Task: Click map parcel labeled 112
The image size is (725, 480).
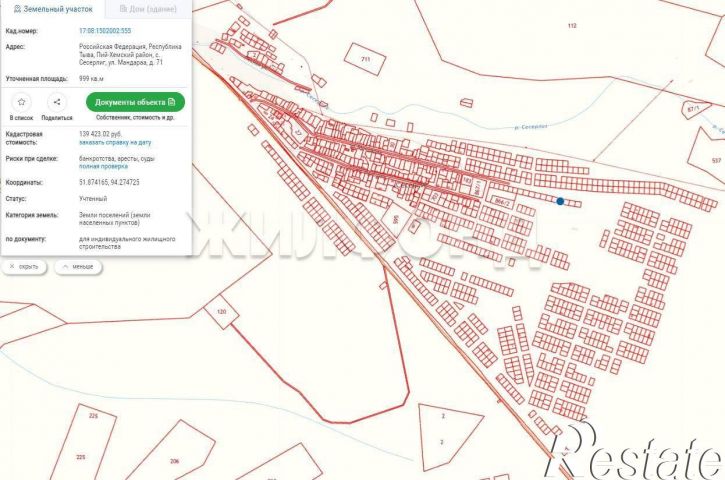Action: 572,26
